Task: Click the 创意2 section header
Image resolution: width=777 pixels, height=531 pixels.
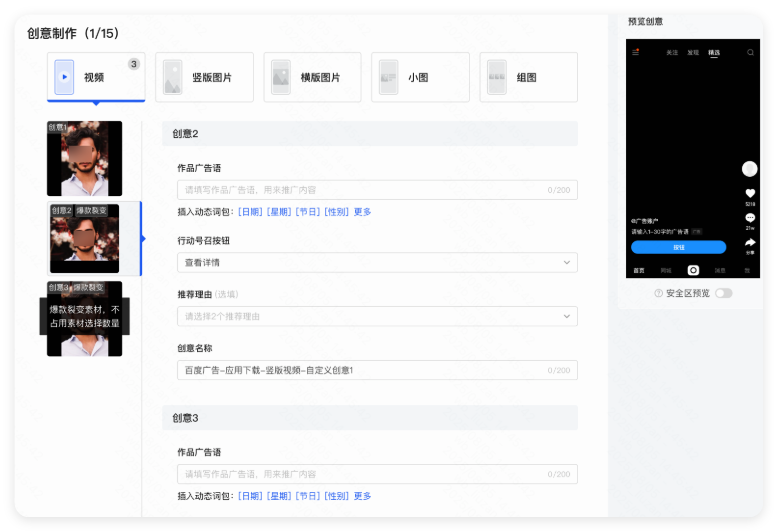Action: [x=370, y=134]
